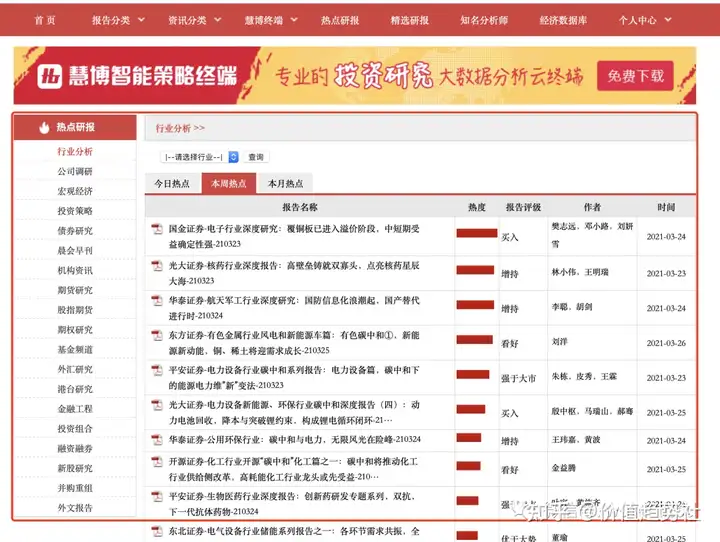
Task: Open the 请选择行业 dropdown
Action: tap(200, 157)
